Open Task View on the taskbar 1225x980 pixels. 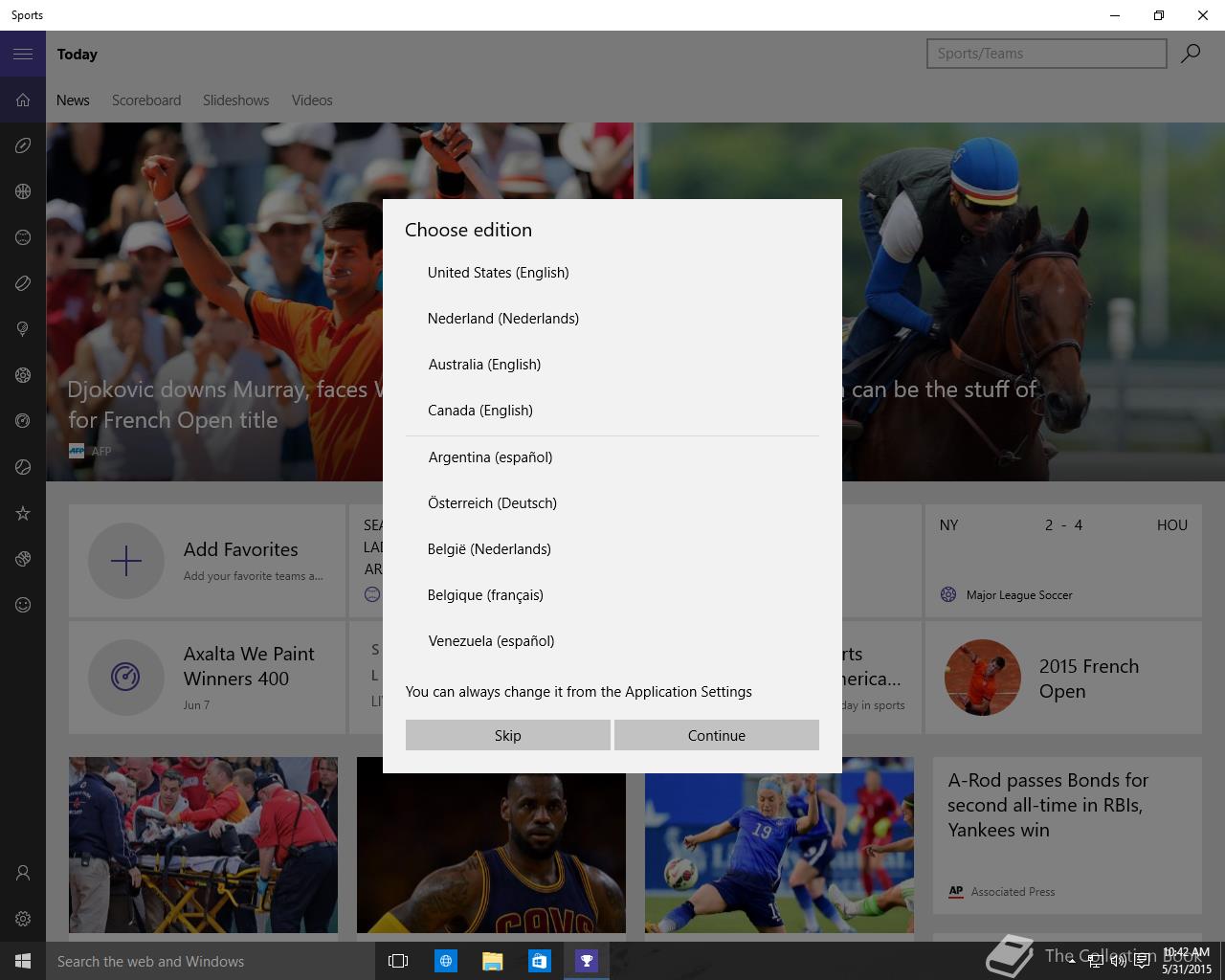point(398,961)
